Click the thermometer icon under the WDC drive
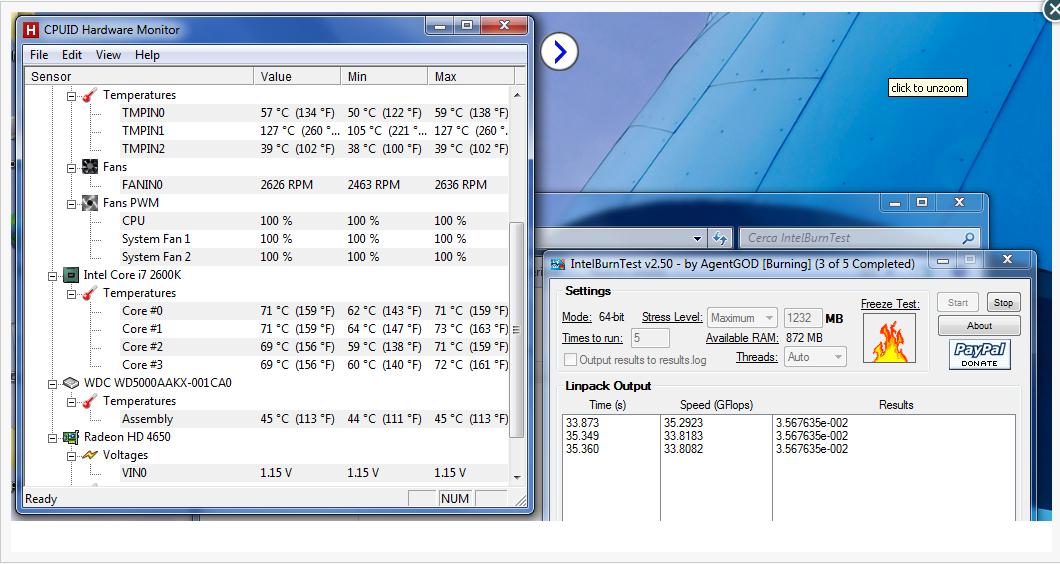 pyautogui.click(x=90, y=401)
